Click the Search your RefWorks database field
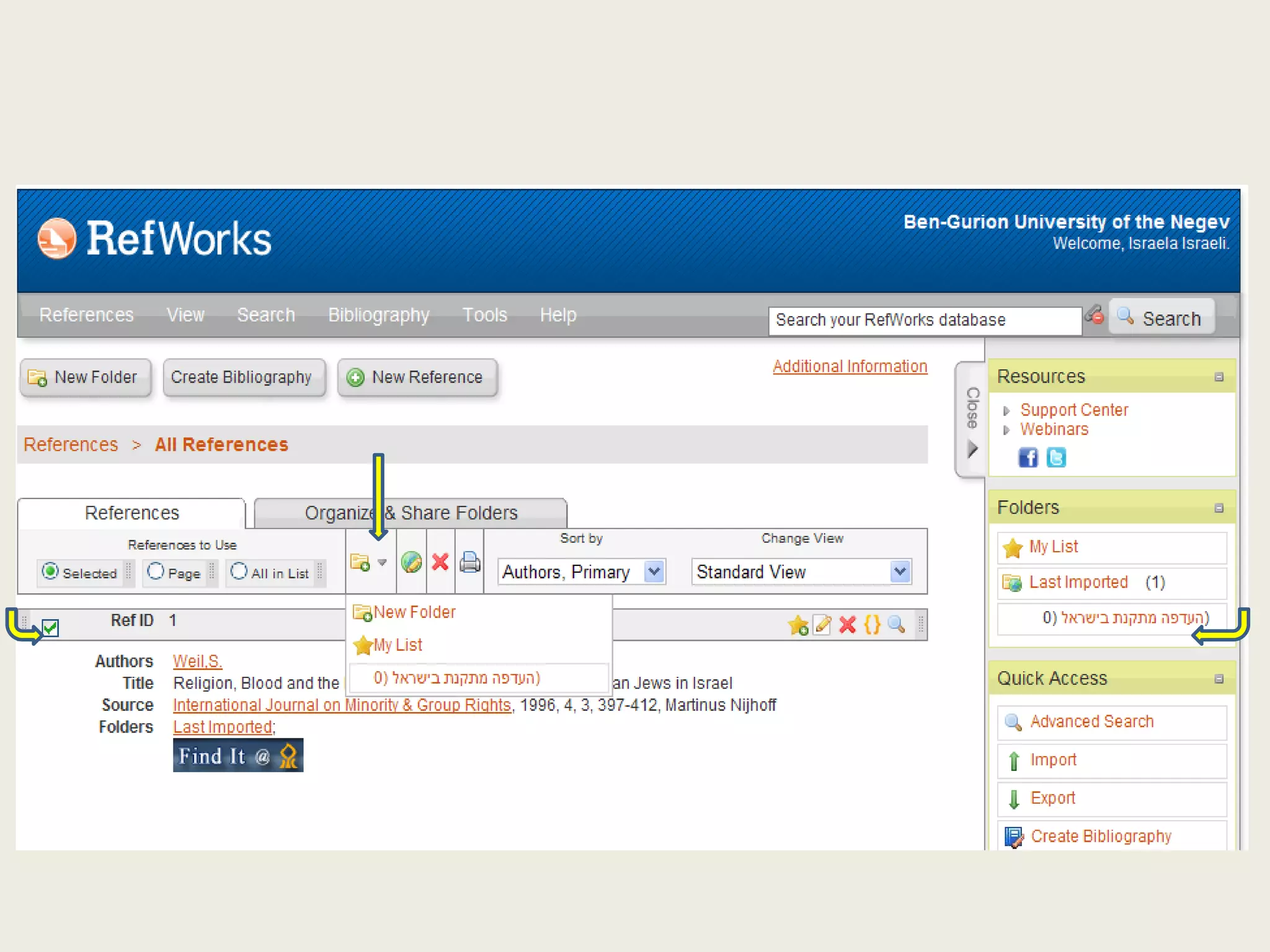 (x=924, y=320)
